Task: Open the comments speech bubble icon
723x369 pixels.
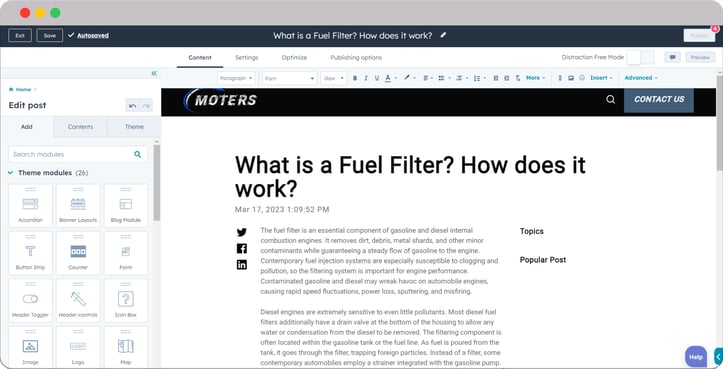Action: (x=672, y=57)
